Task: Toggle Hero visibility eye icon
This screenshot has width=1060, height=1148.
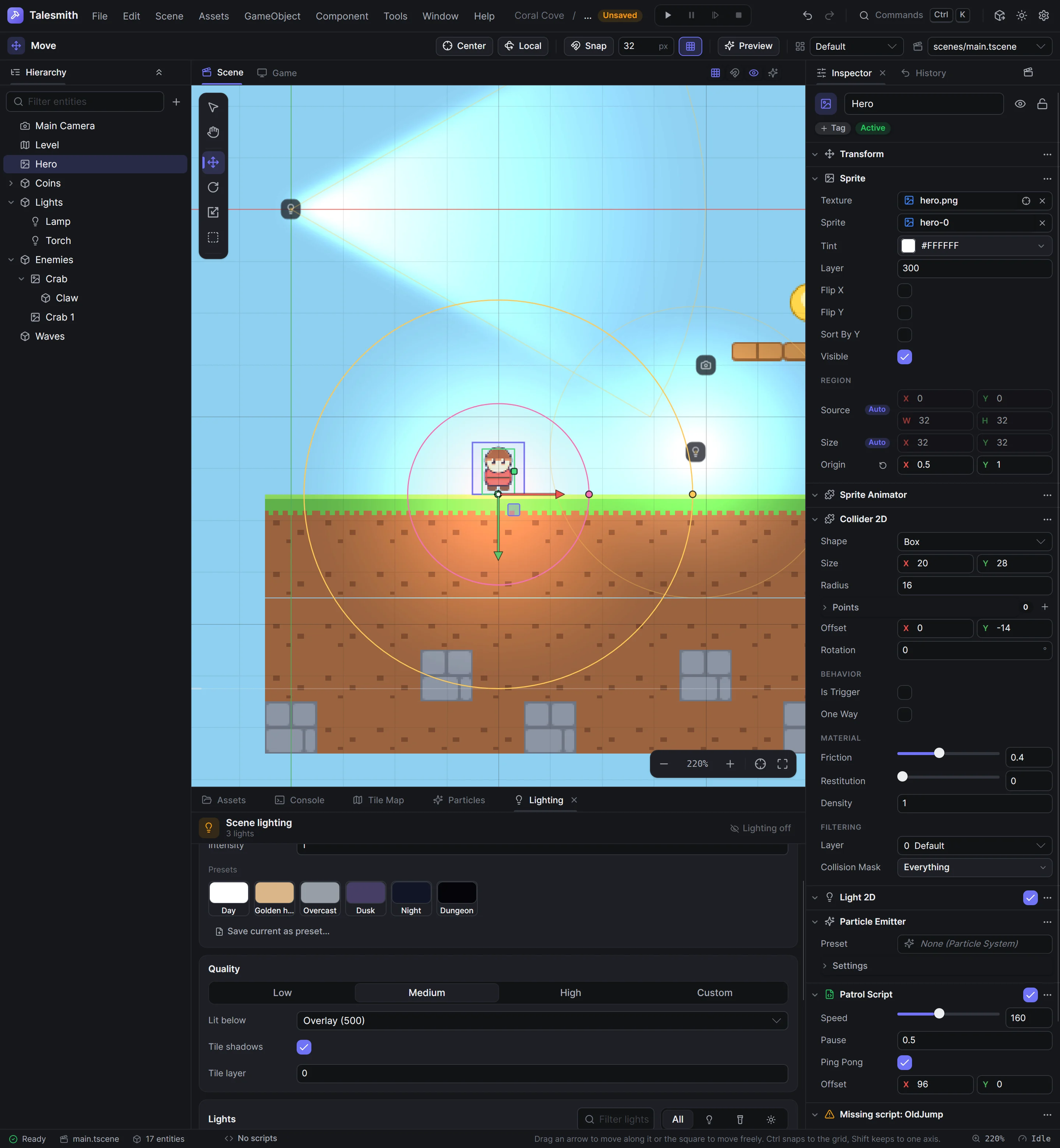Action: pyautogui.click(x=1020, y=104)
